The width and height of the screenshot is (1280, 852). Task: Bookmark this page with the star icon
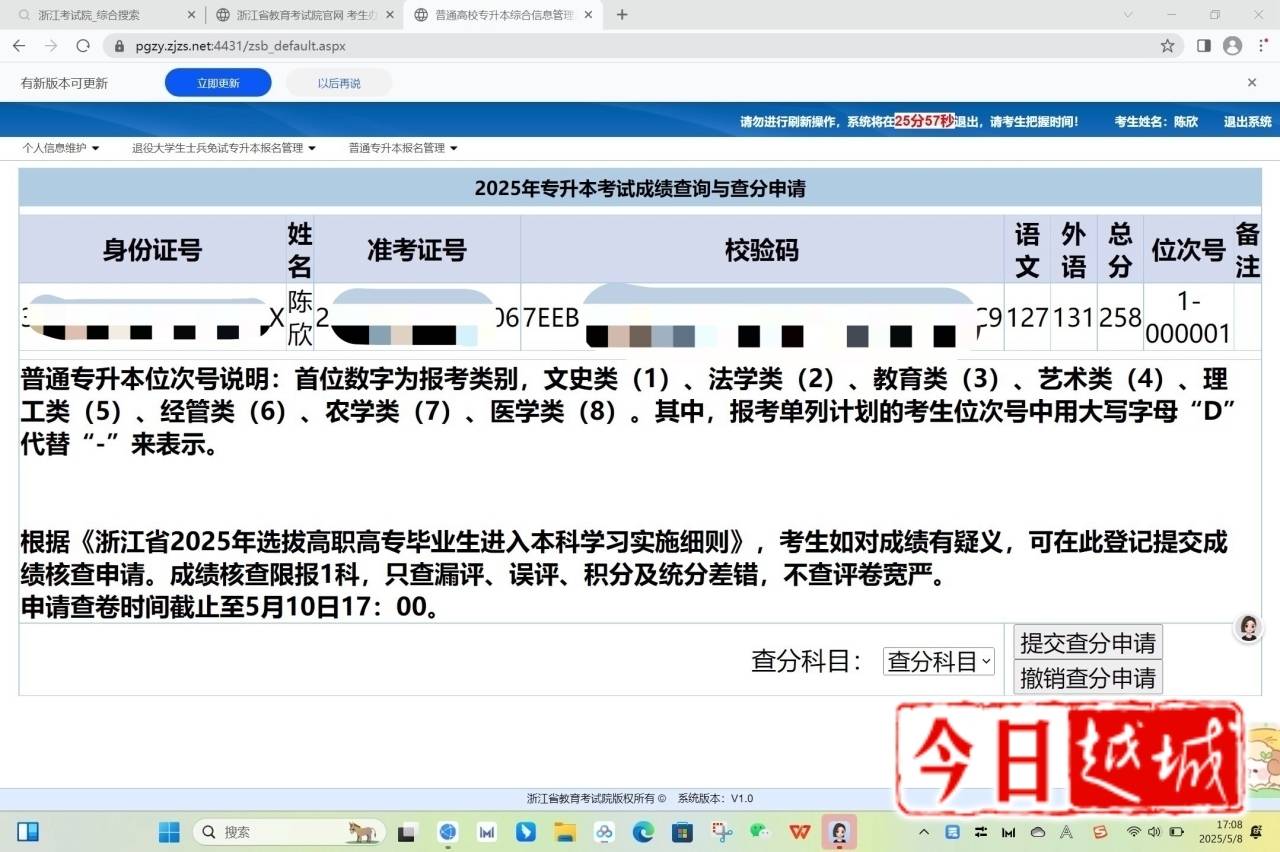click(x=1167, y=46)
